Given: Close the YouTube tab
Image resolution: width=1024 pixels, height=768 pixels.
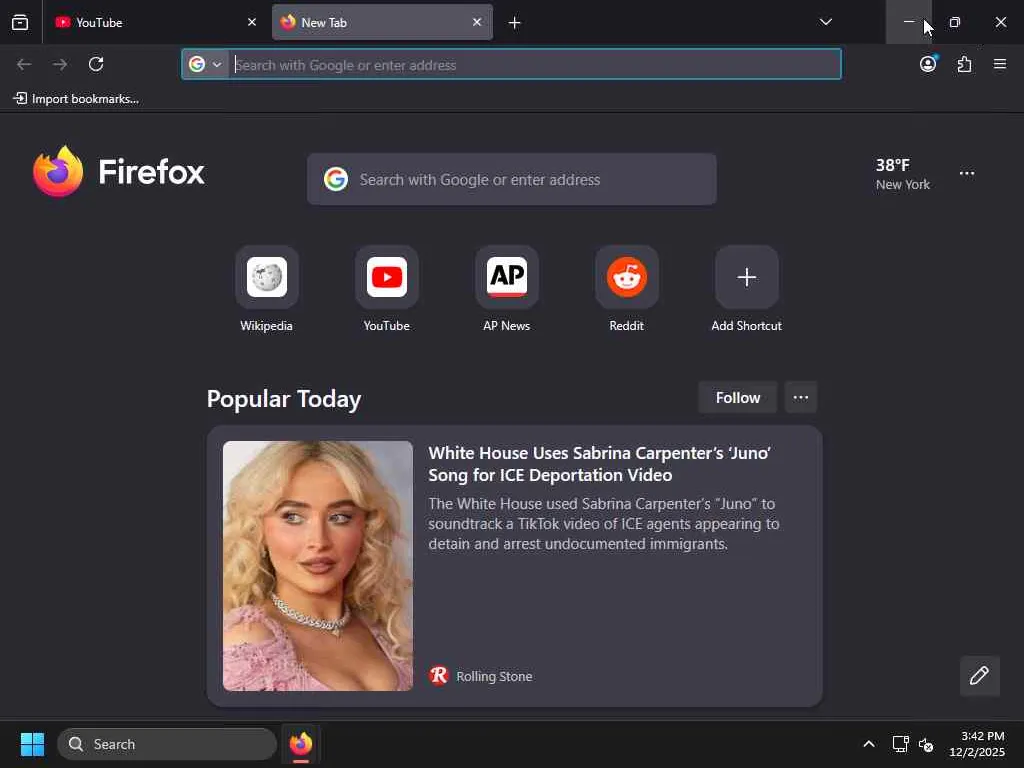Looking at the screenshot, I should 251,22.
